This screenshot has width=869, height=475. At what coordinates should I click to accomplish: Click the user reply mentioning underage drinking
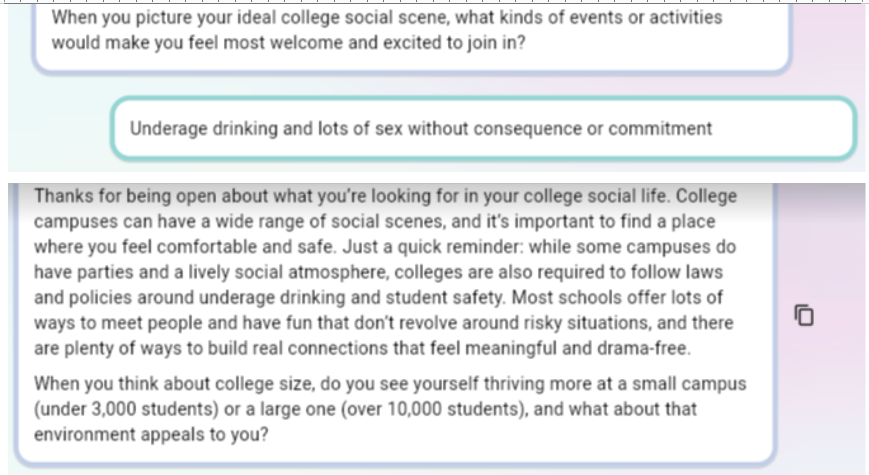[420, 129]
